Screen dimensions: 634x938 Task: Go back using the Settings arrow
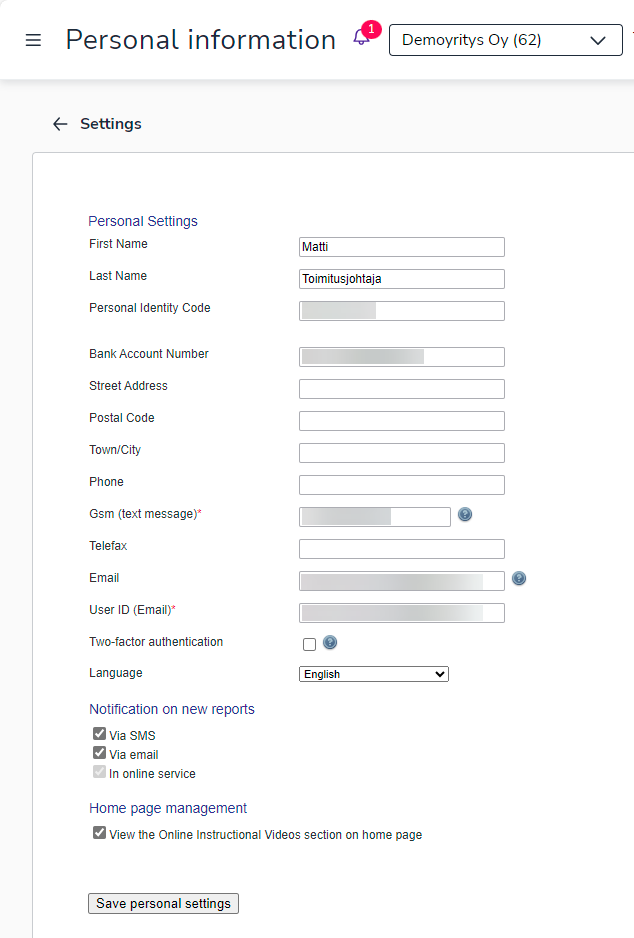click(x=60, y=124)
